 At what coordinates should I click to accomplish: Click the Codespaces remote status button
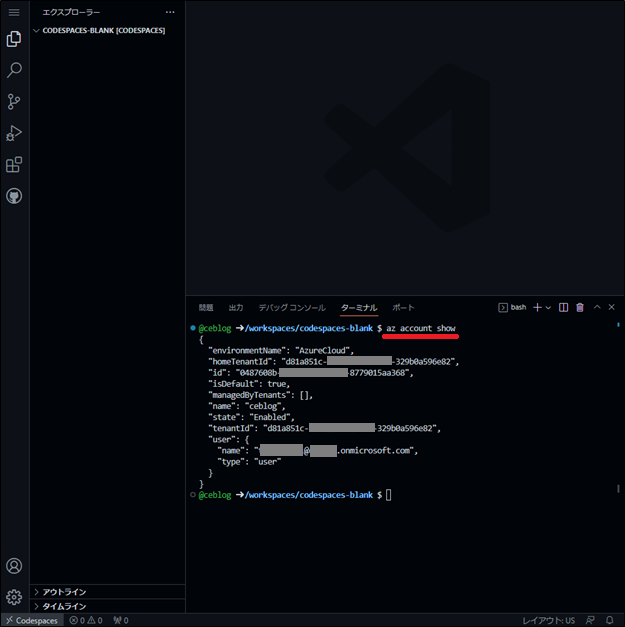coord(32,620)
